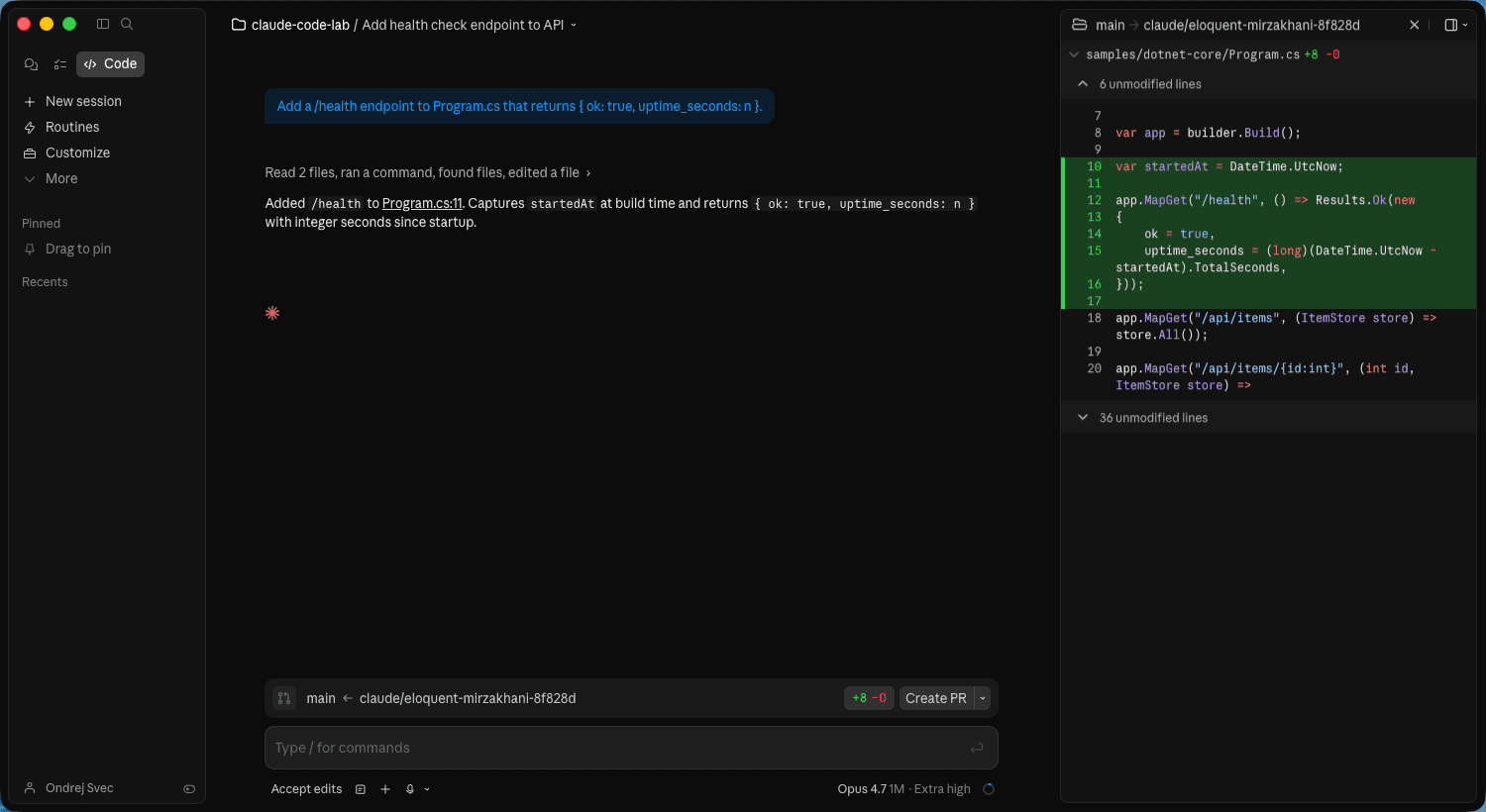Screen dimensions: 1486x812
Task: Click the Create PR button
Action: point(936,698)
